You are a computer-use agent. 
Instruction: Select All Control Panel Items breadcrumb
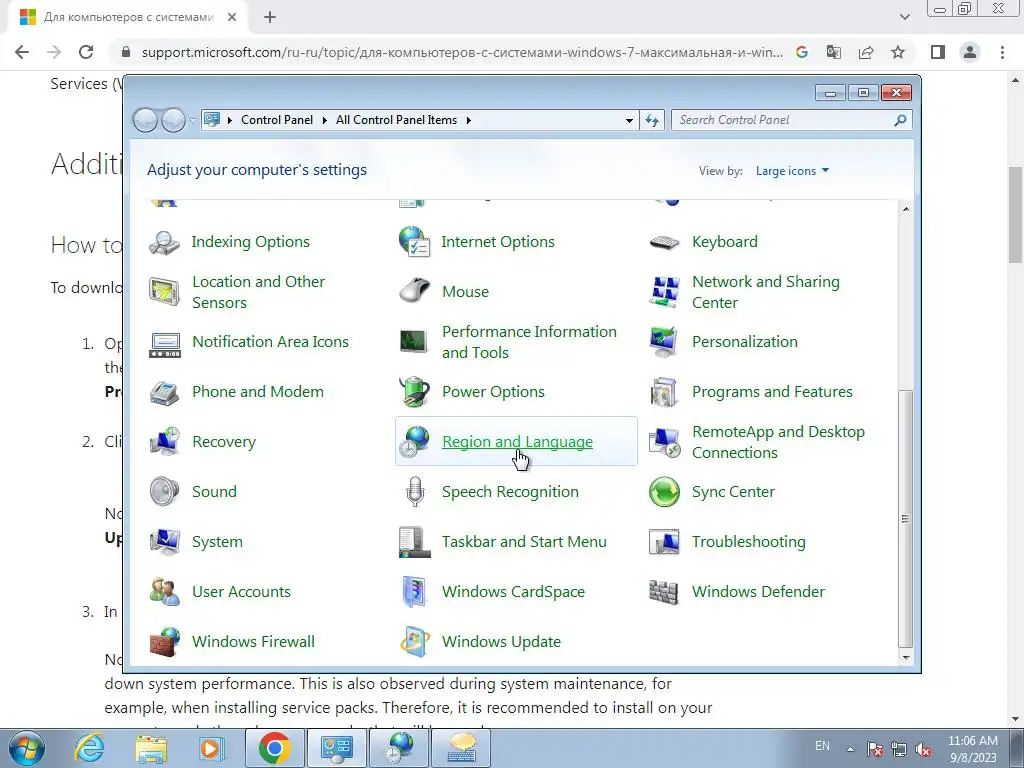point(396,120)
